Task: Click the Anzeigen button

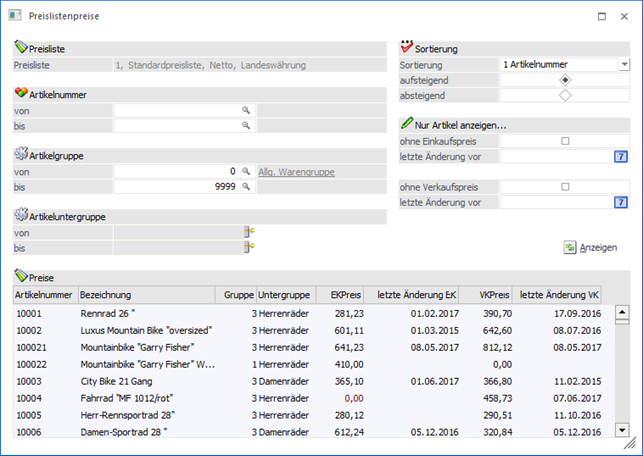Action: tap(590, 247)
